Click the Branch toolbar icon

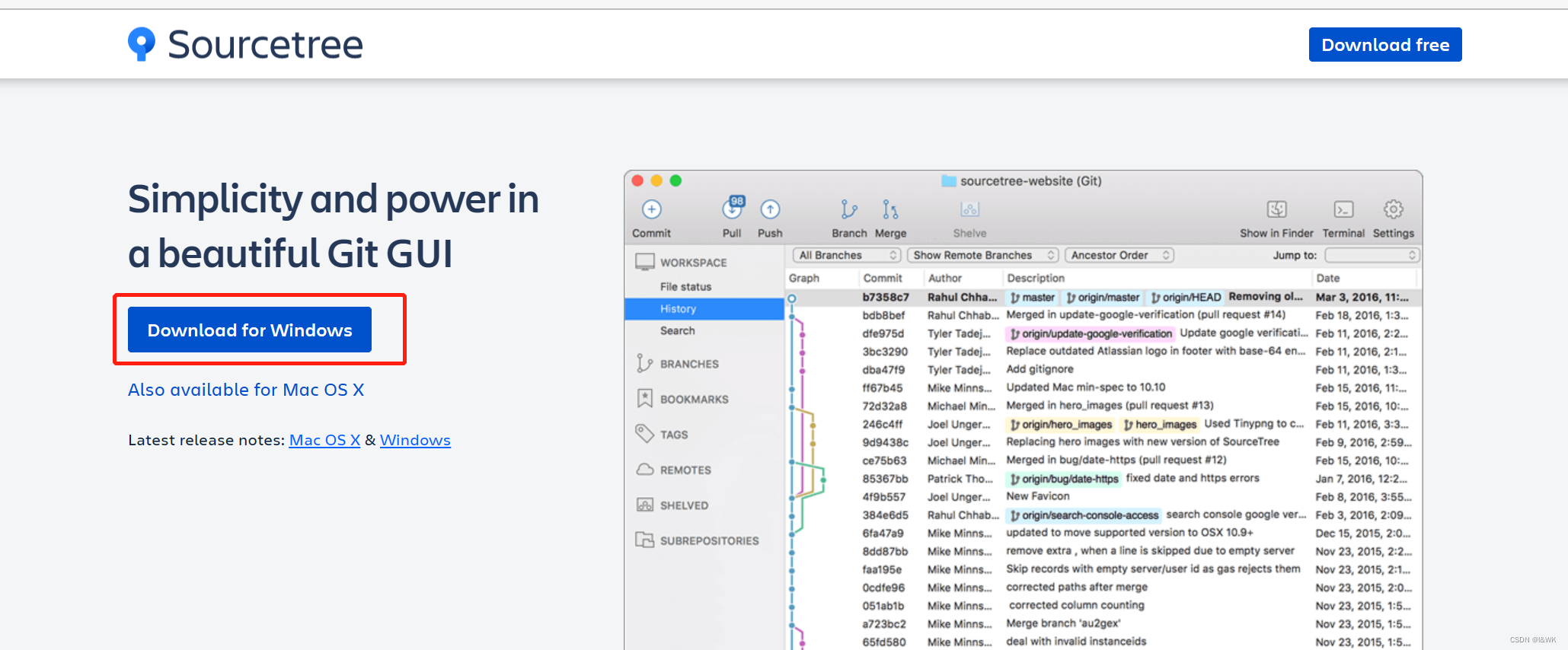(849, 209)
